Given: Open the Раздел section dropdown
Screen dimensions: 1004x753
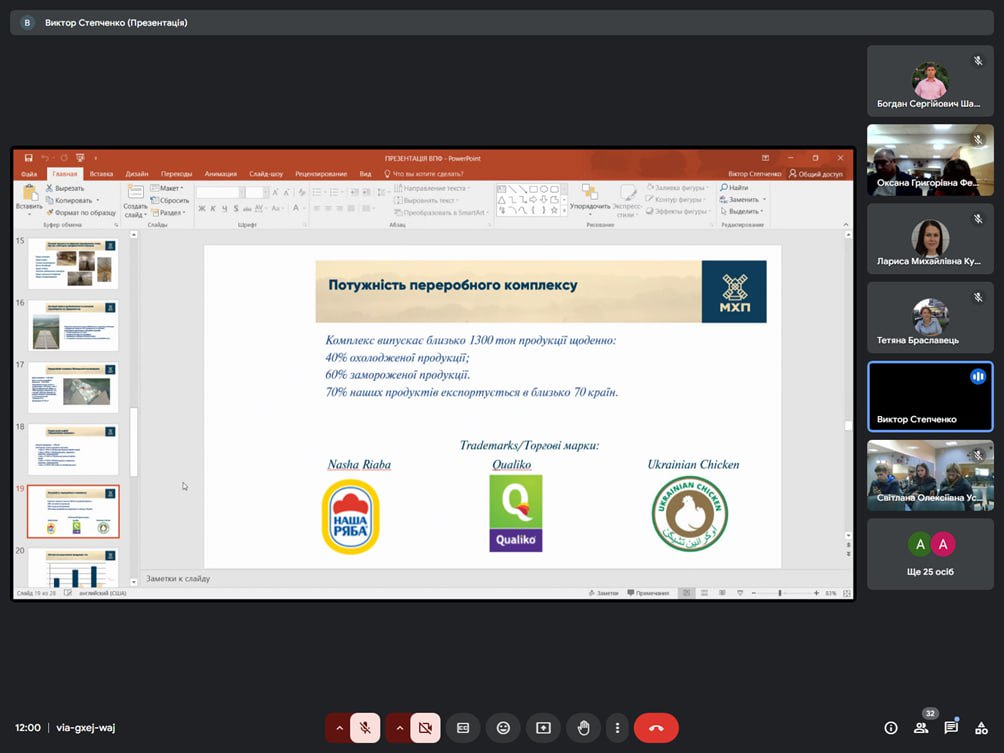Looking at the screenshot, I should click(168, 213).
